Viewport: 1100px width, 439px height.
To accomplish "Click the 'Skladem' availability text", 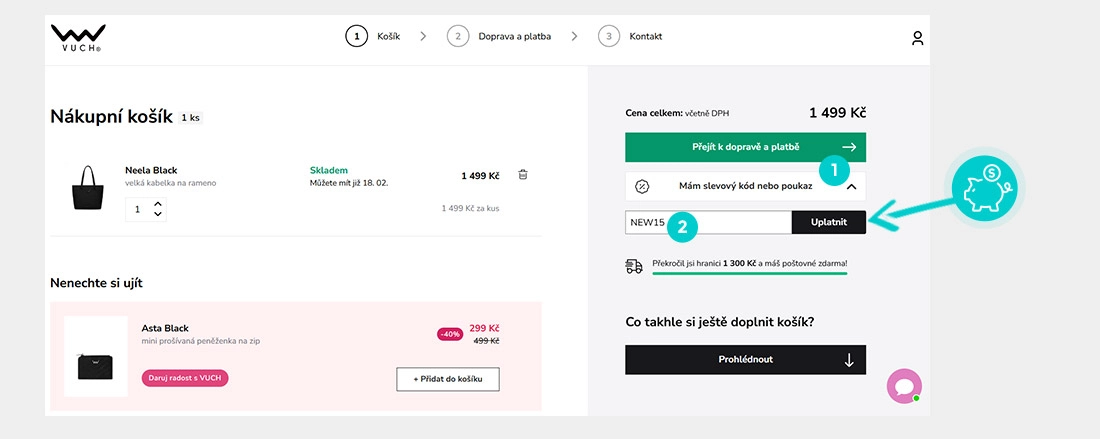I will [x=328, y=170].
